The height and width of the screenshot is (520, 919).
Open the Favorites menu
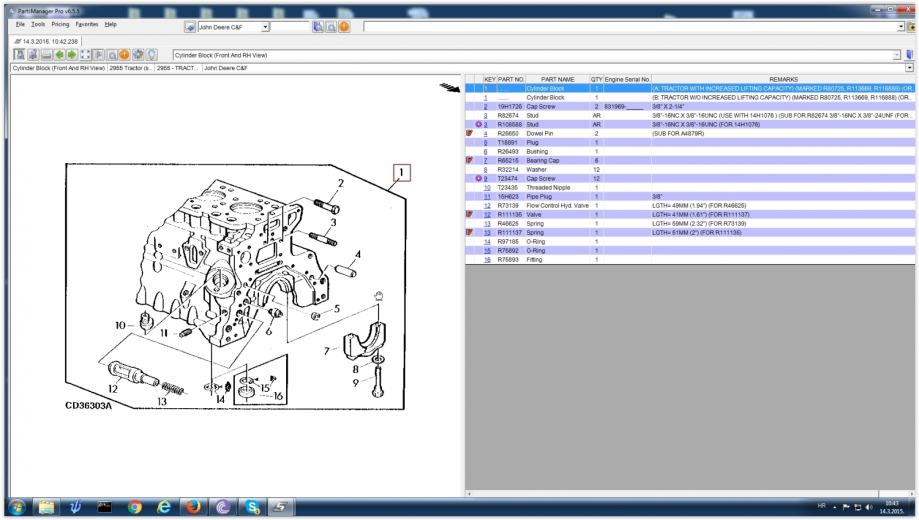[x=87, y=25]
